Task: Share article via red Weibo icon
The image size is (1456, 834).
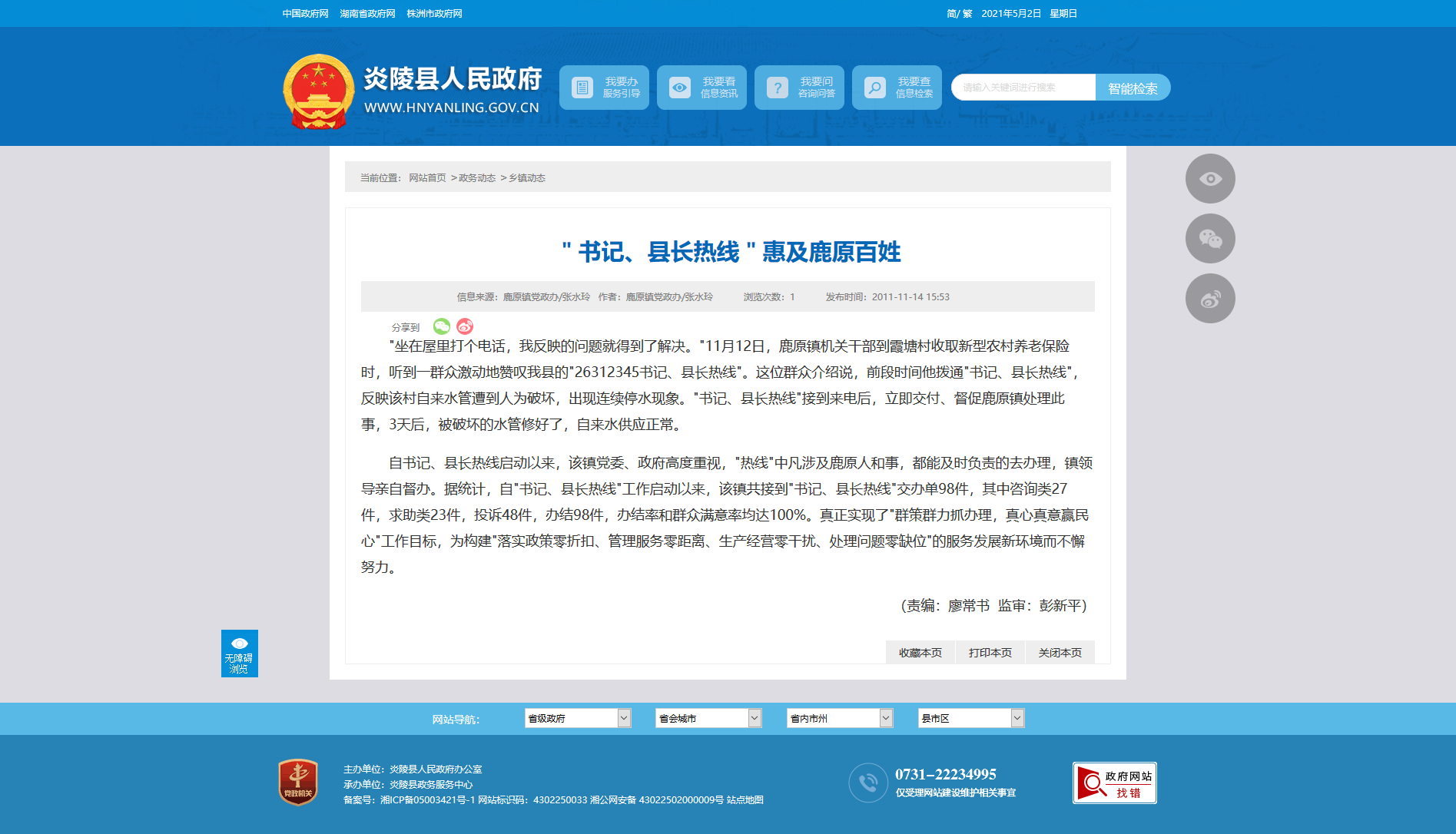Action: [465, 326]
